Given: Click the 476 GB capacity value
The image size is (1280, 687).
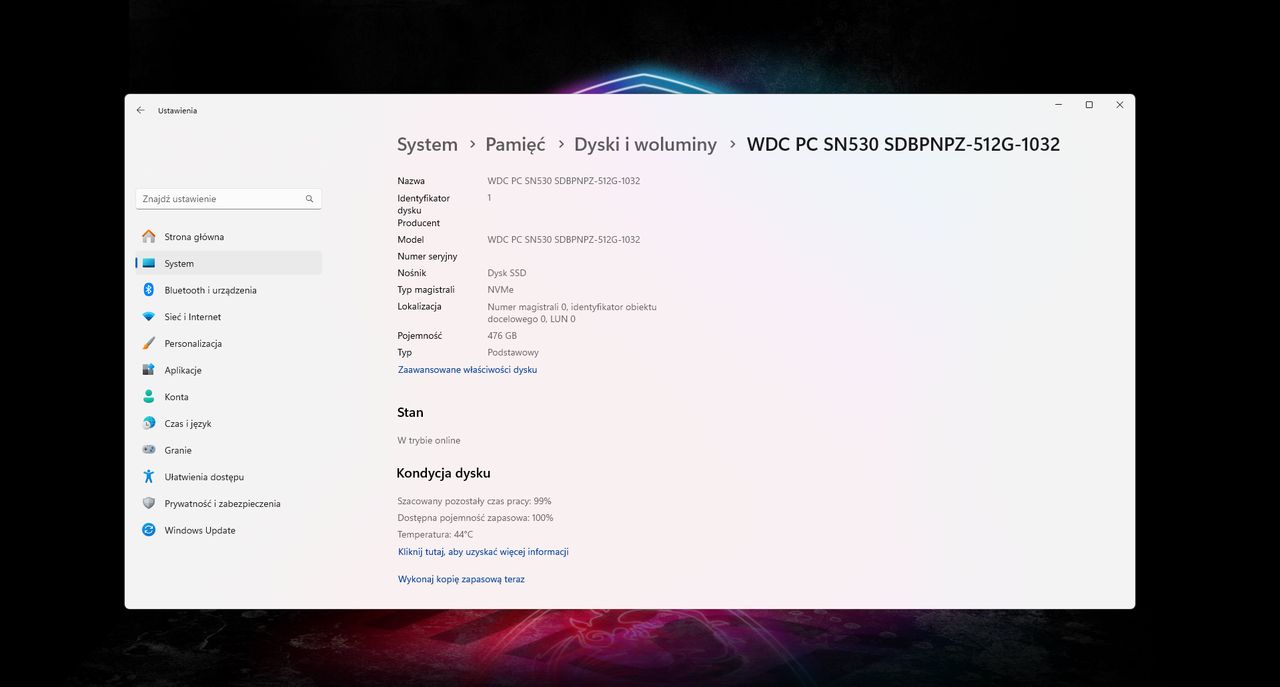Looking at the screenshot, I should coord(502,336).
